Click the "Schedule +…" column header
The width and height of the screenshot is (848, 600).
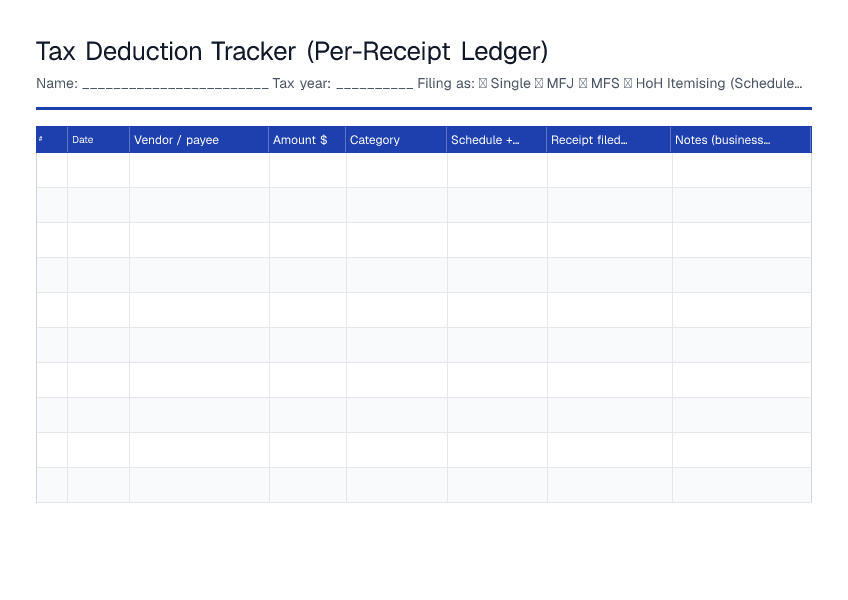point(496,140)
